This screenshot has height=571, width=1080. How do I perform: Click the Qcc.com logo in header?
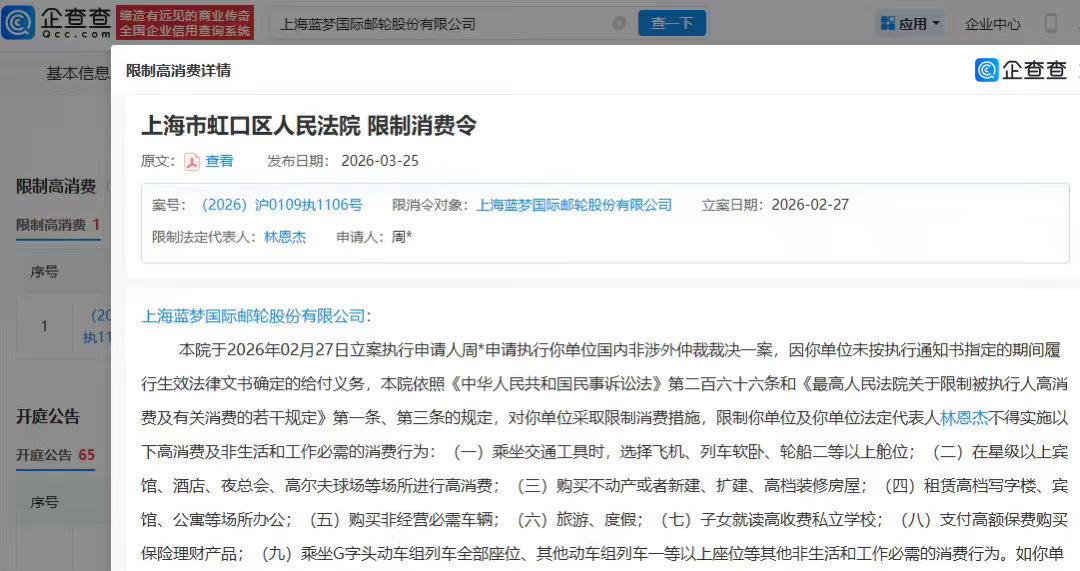[56, 23]
